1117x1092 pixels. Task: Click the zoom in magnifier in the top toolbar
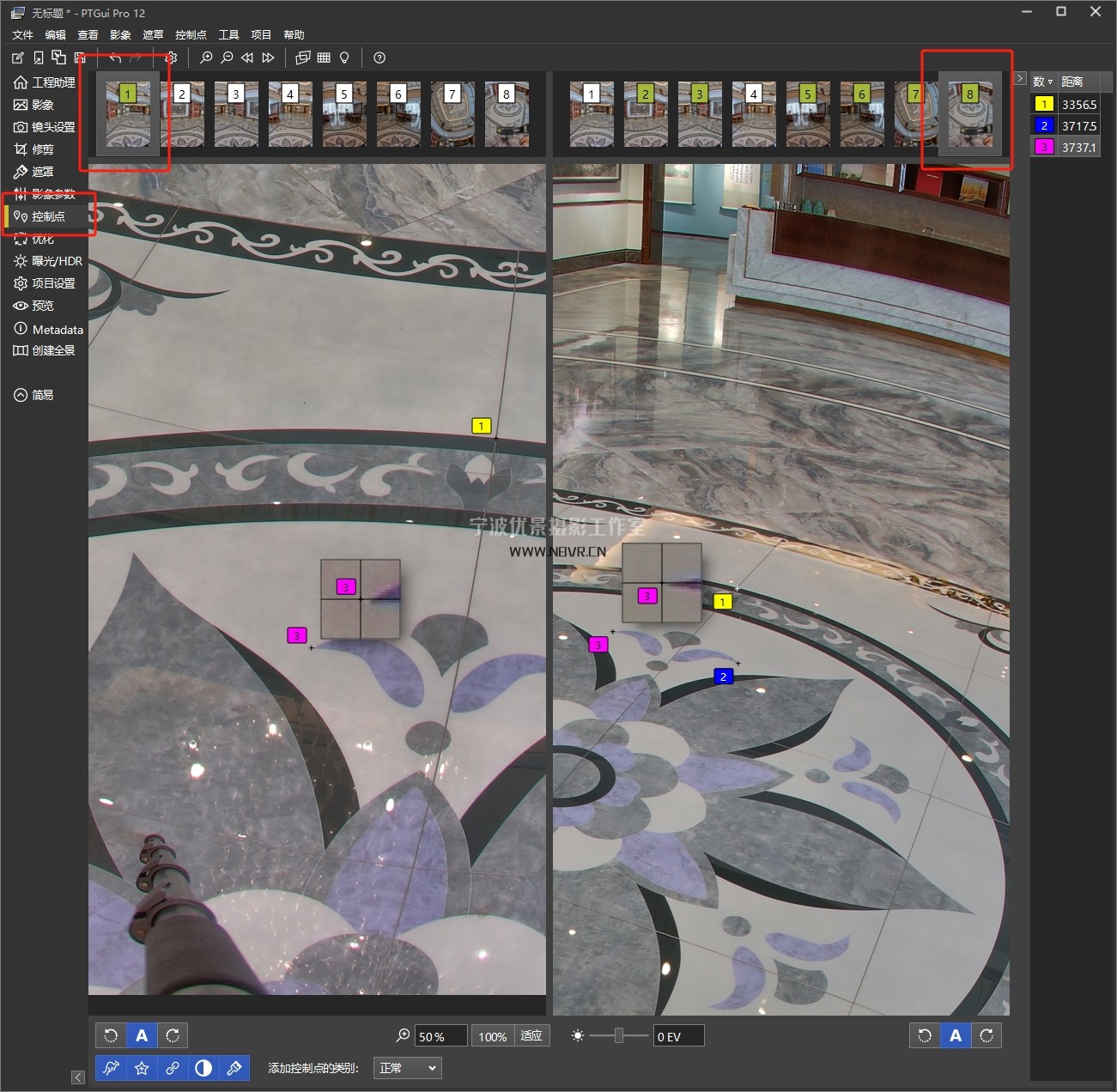coord(206,58)
